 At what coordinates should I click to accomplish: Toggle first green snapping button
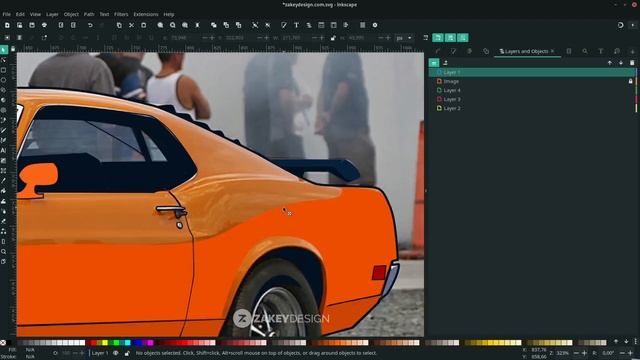pos(438,38)
